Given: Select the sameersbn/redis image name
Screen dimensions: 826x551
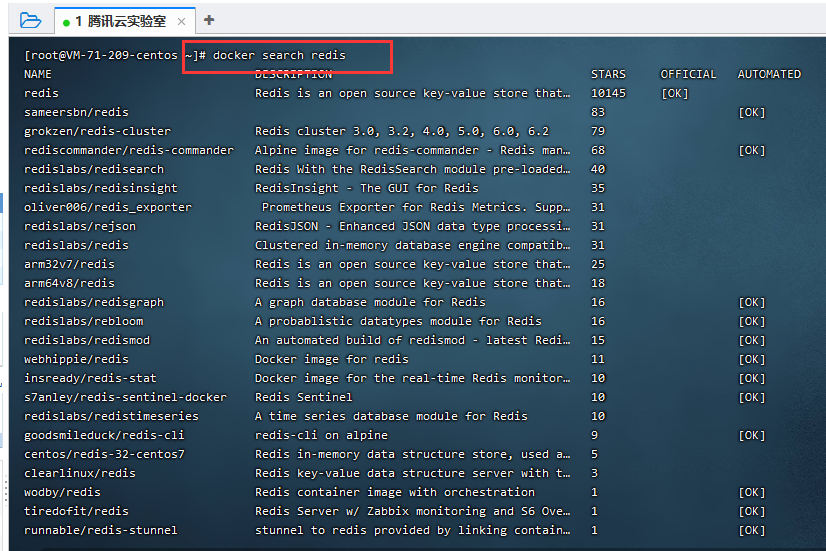Looking at the screenshot, I should point(76,112).
